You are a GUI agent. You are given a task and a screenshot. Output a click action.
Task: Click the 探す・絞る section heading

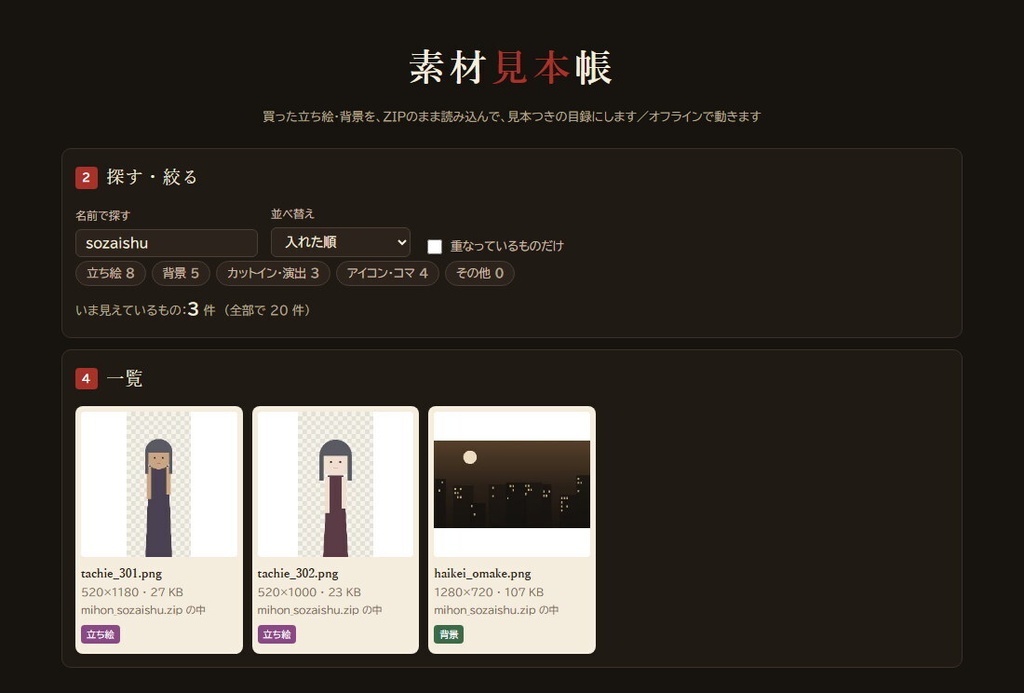click(152, 177)
